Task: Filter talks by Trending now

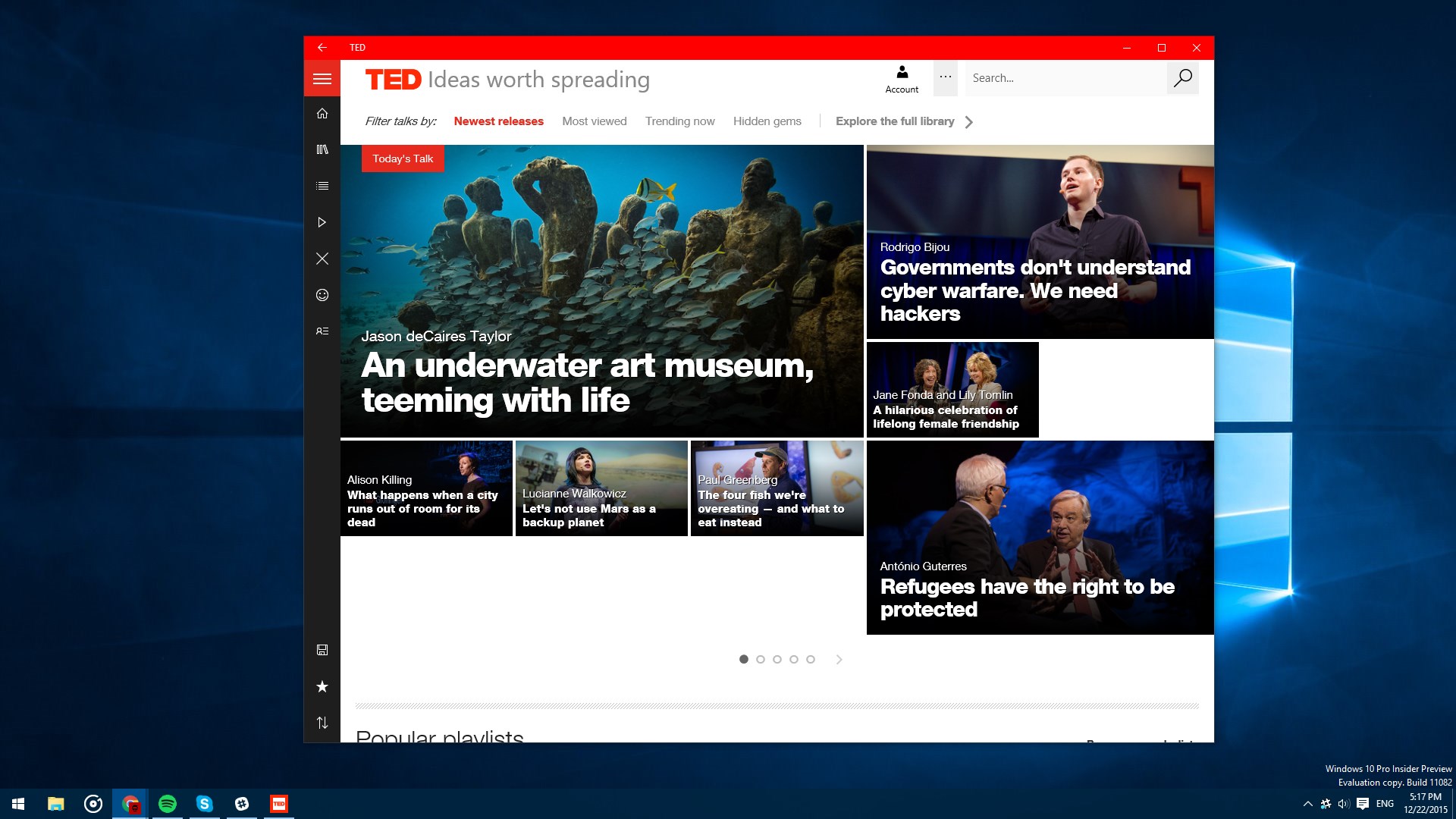Action: pos(680,121)
